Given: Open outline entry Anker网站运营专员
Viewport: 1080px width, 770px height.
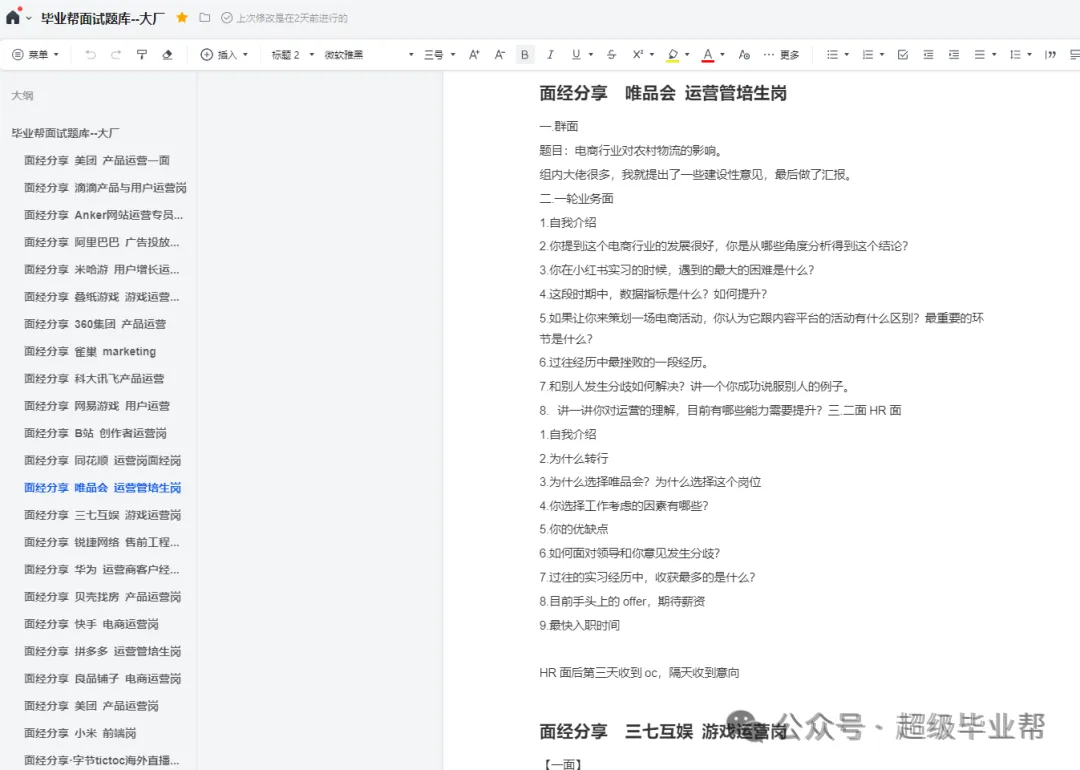Looking at the screenshot, I should point(103,215).
